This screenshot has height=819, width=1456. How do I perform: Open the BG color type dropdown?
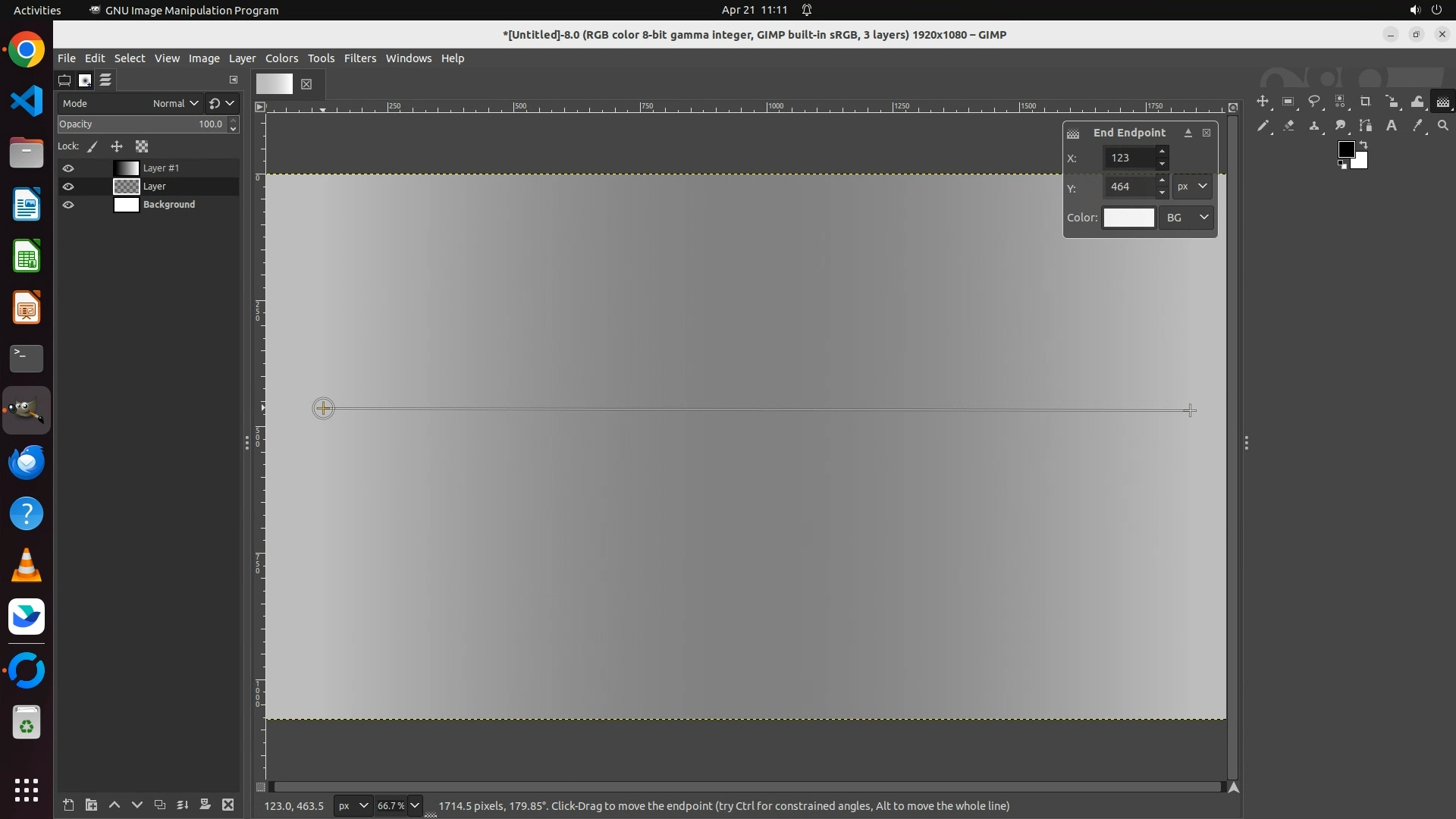click(1187, 218)
